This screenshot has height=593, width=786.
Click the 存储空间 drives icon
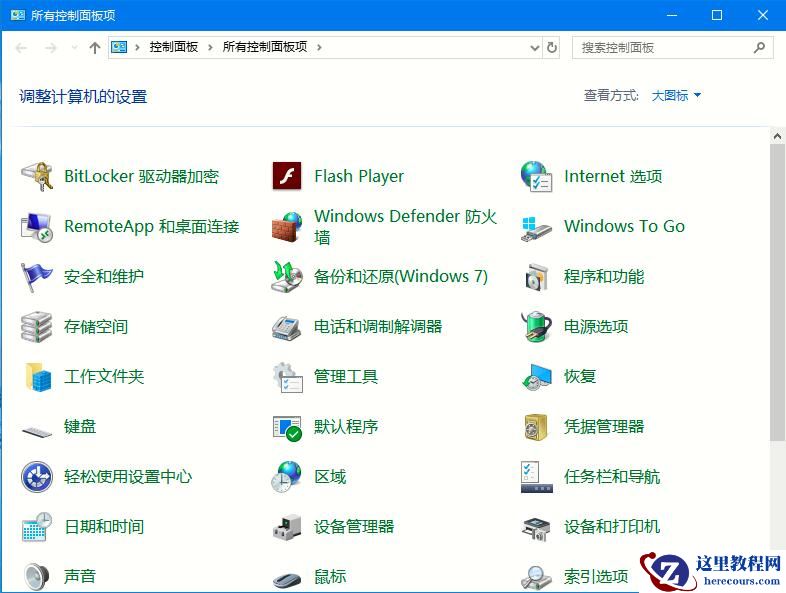[37, 327]
